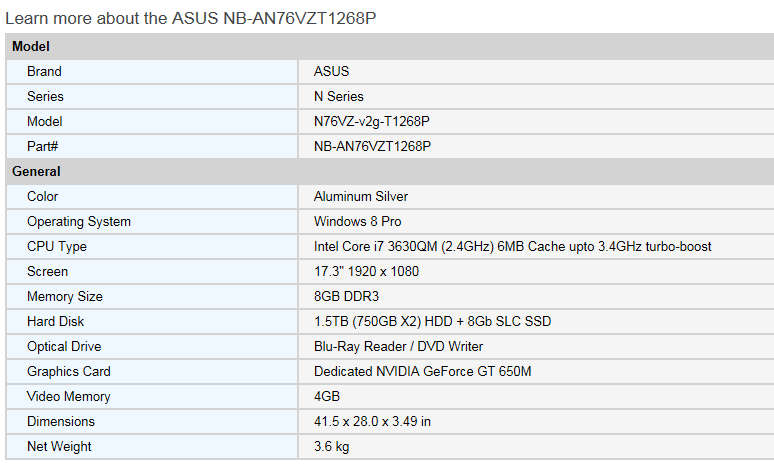Screen dimensions: 774x468
Task: Select the Part# value NB-AN76VZT1268P
Action: point(372,146)
